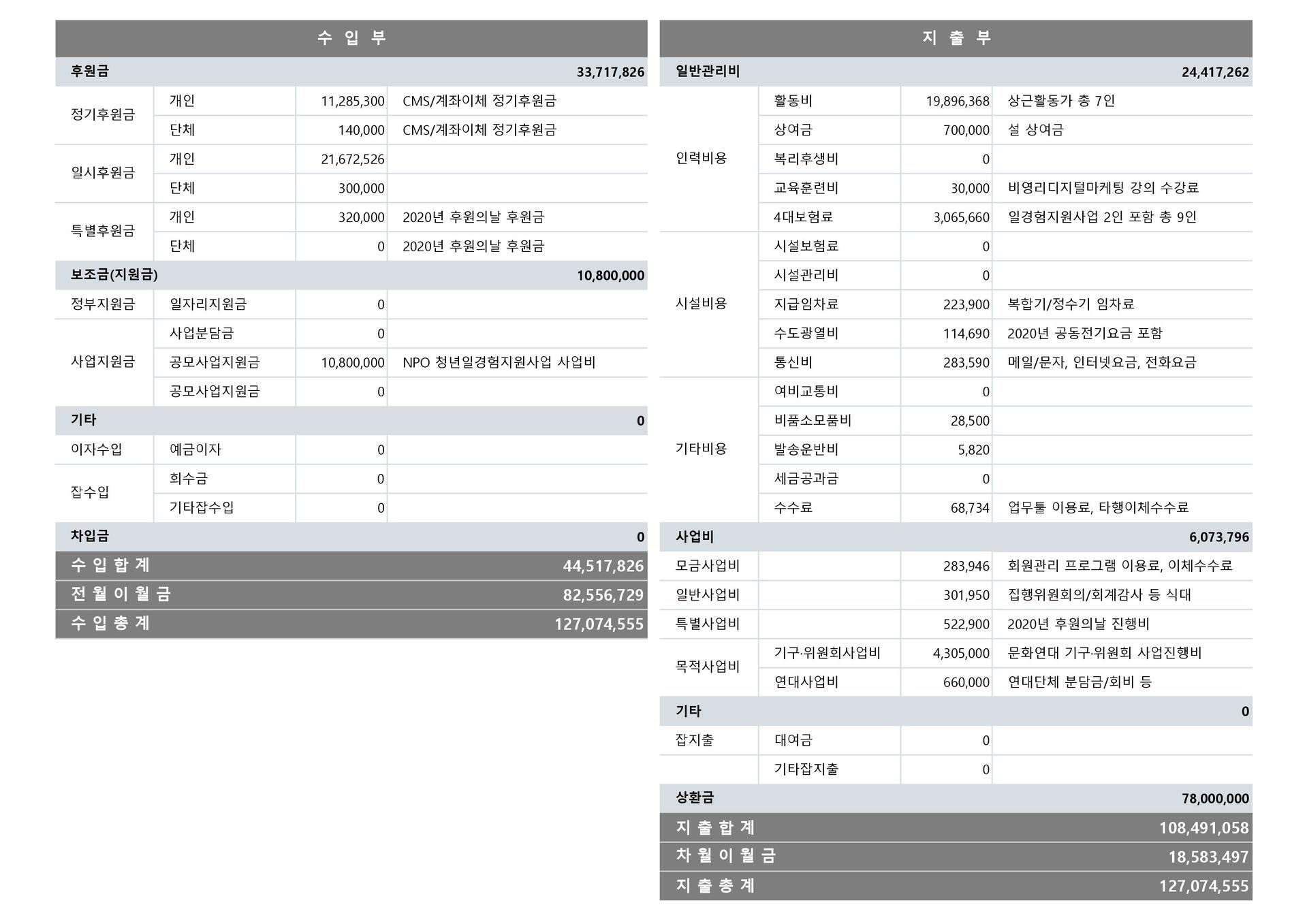Click the 보조금(지원금) section heading
The width and height of the screenshot is (1307, 924).
click(114, 275)
